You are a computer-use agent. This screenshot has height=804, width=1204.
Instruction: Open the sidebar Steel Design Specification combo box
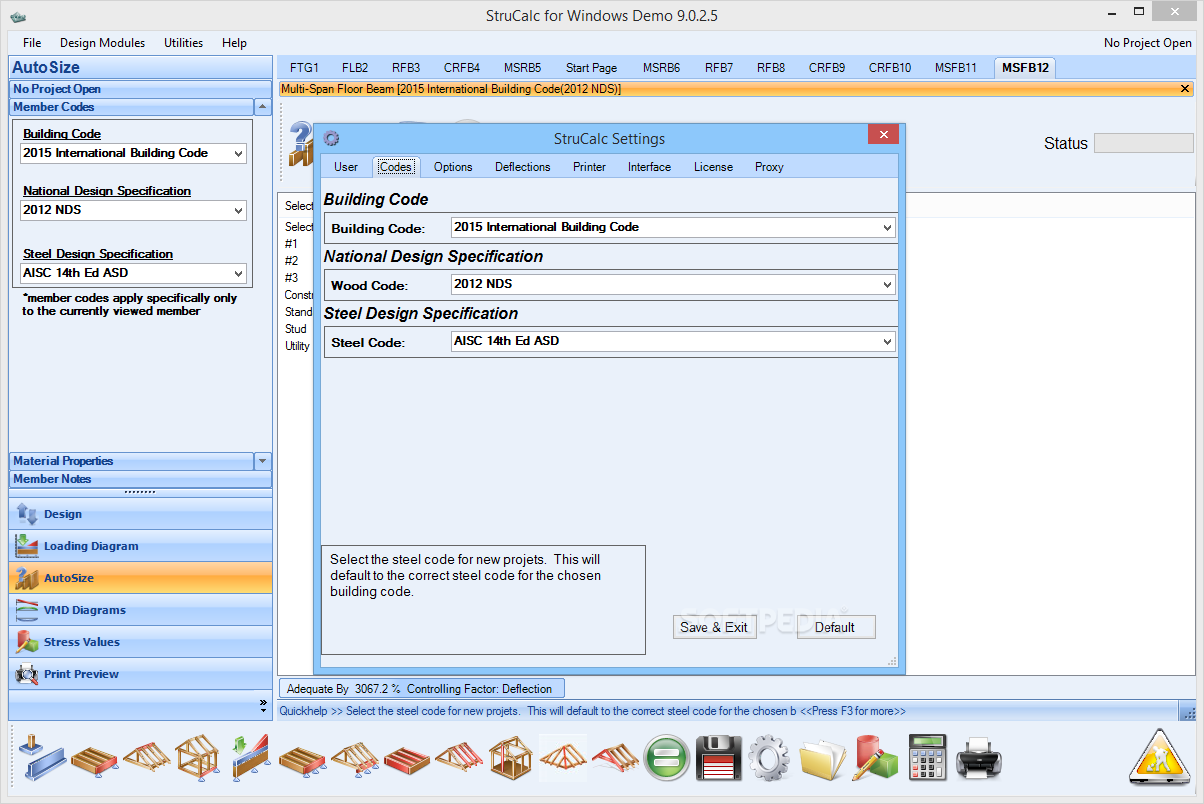133,273
